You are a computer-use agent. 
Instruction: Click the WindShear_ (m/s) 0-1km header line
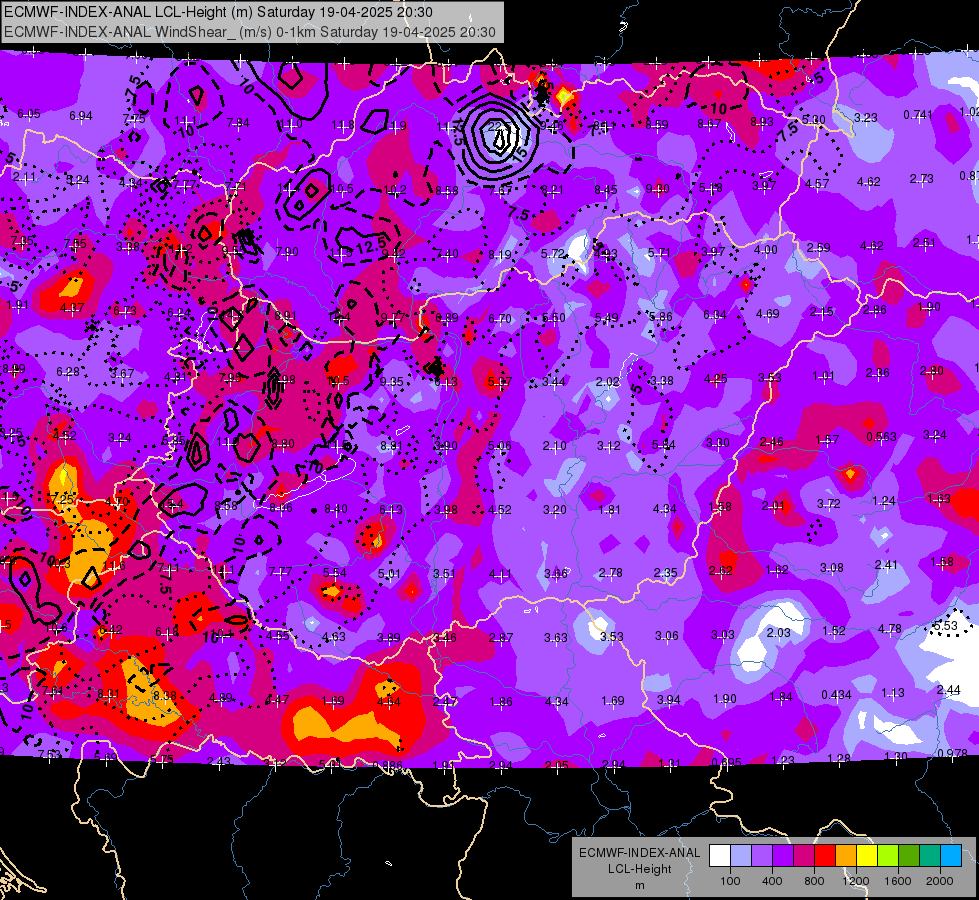pyautogui.click(x=250, y=32)
